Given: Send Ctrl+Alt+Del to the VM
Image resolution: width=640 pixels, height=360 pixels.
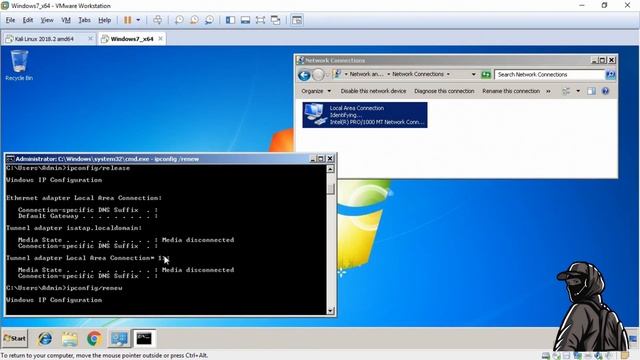Looking at the screenshot, I should (x=158, y=20).
